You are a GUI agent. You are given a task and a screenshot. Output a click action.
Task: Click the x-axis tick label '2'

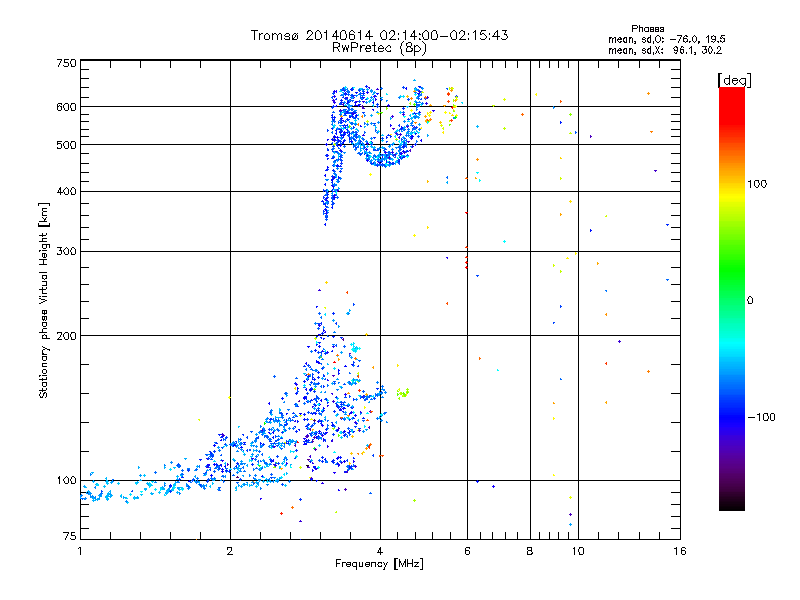point(230,551)
